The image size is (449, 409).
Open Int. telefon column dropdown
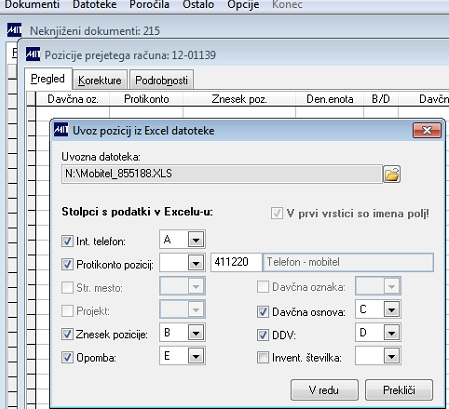click(196, 239)
